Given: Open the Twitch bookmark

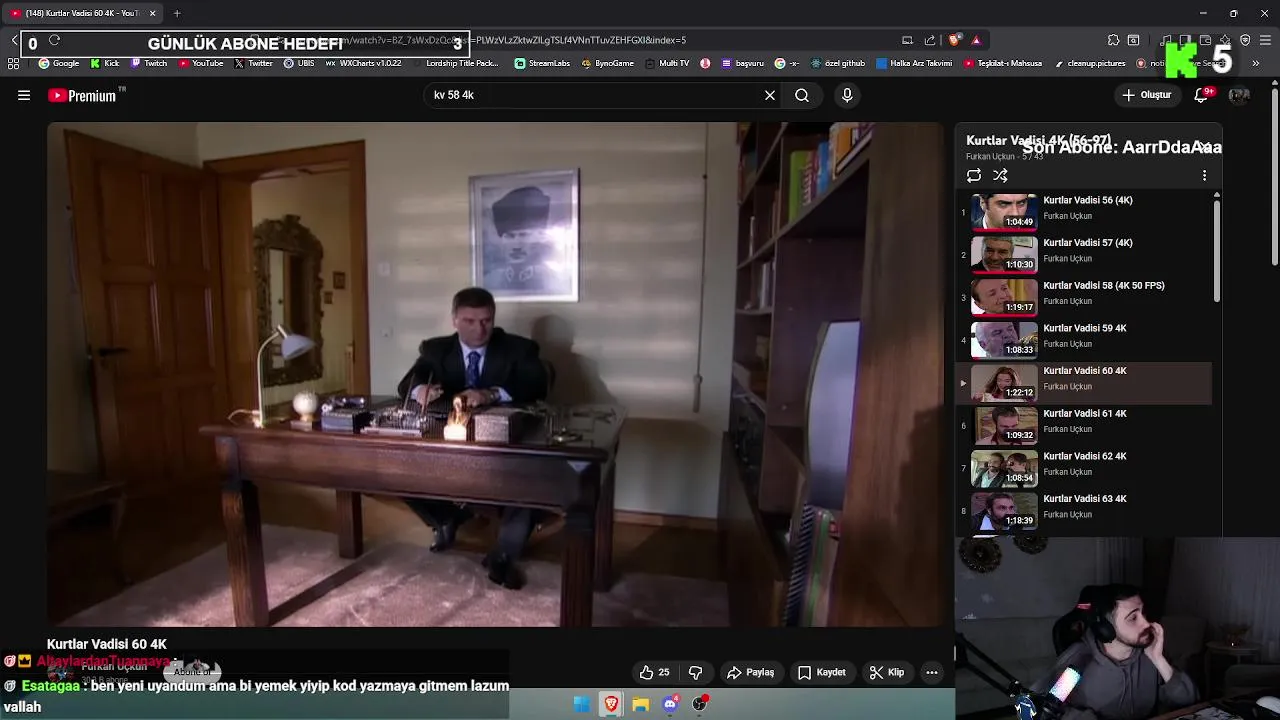Looking at the screenshot, I should pos(149,63).
